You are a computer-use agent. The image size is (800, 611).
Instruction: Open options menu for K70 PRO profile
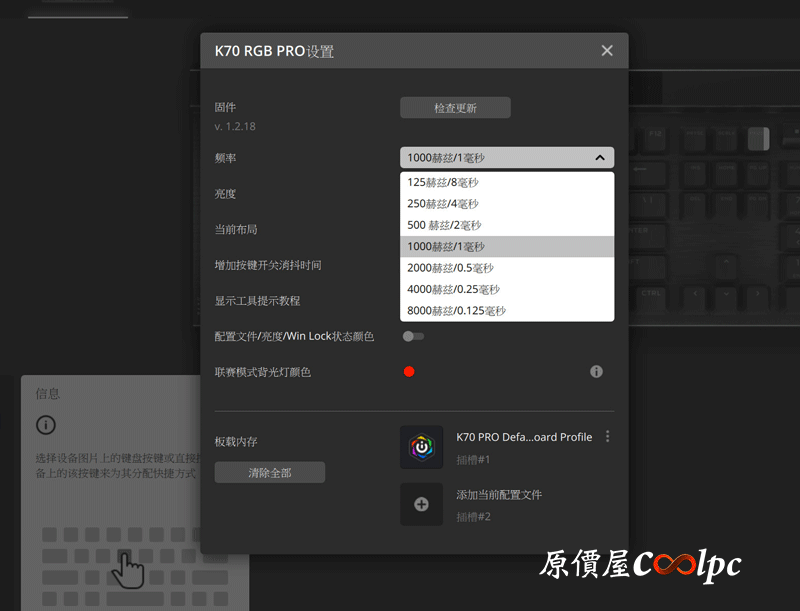point(607,437)
